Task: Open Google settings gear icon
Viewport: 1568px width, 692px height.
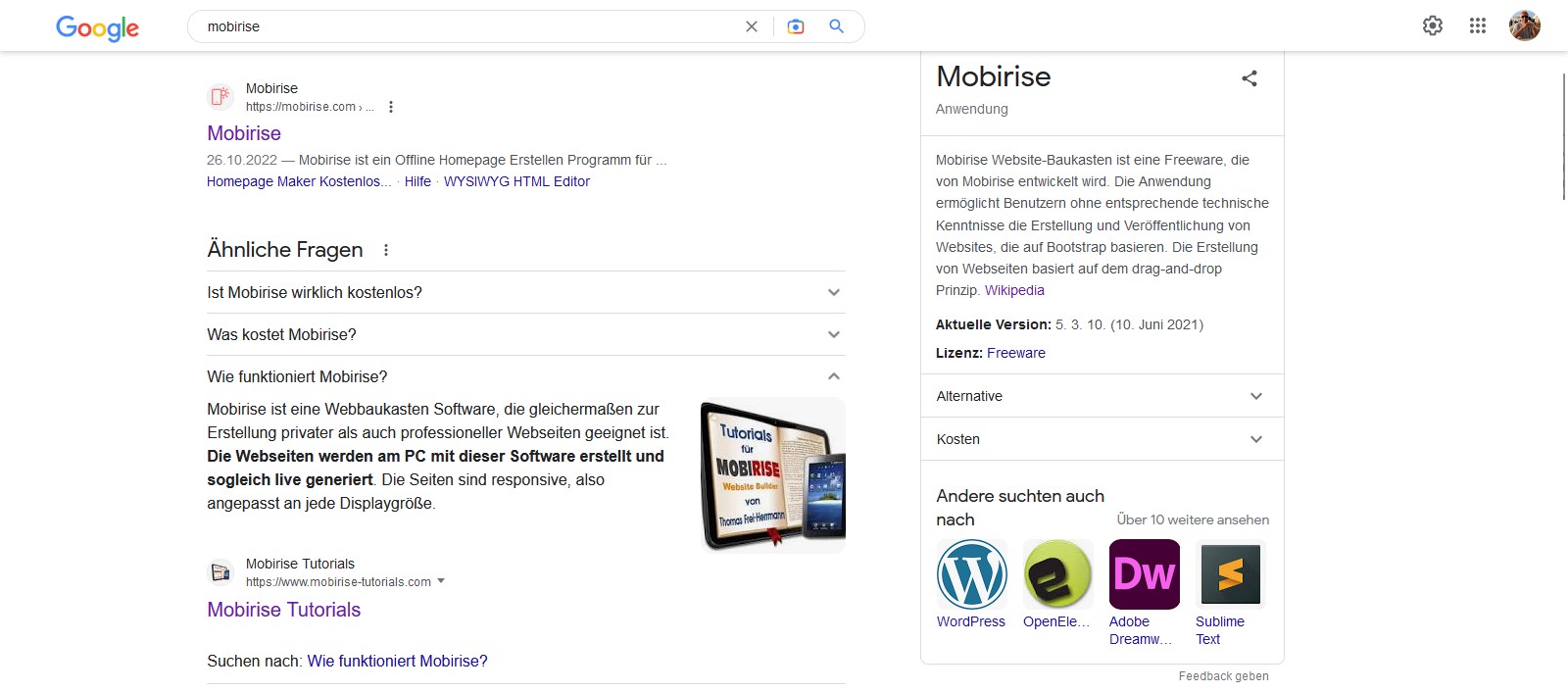Action: tap(1433, 25)
